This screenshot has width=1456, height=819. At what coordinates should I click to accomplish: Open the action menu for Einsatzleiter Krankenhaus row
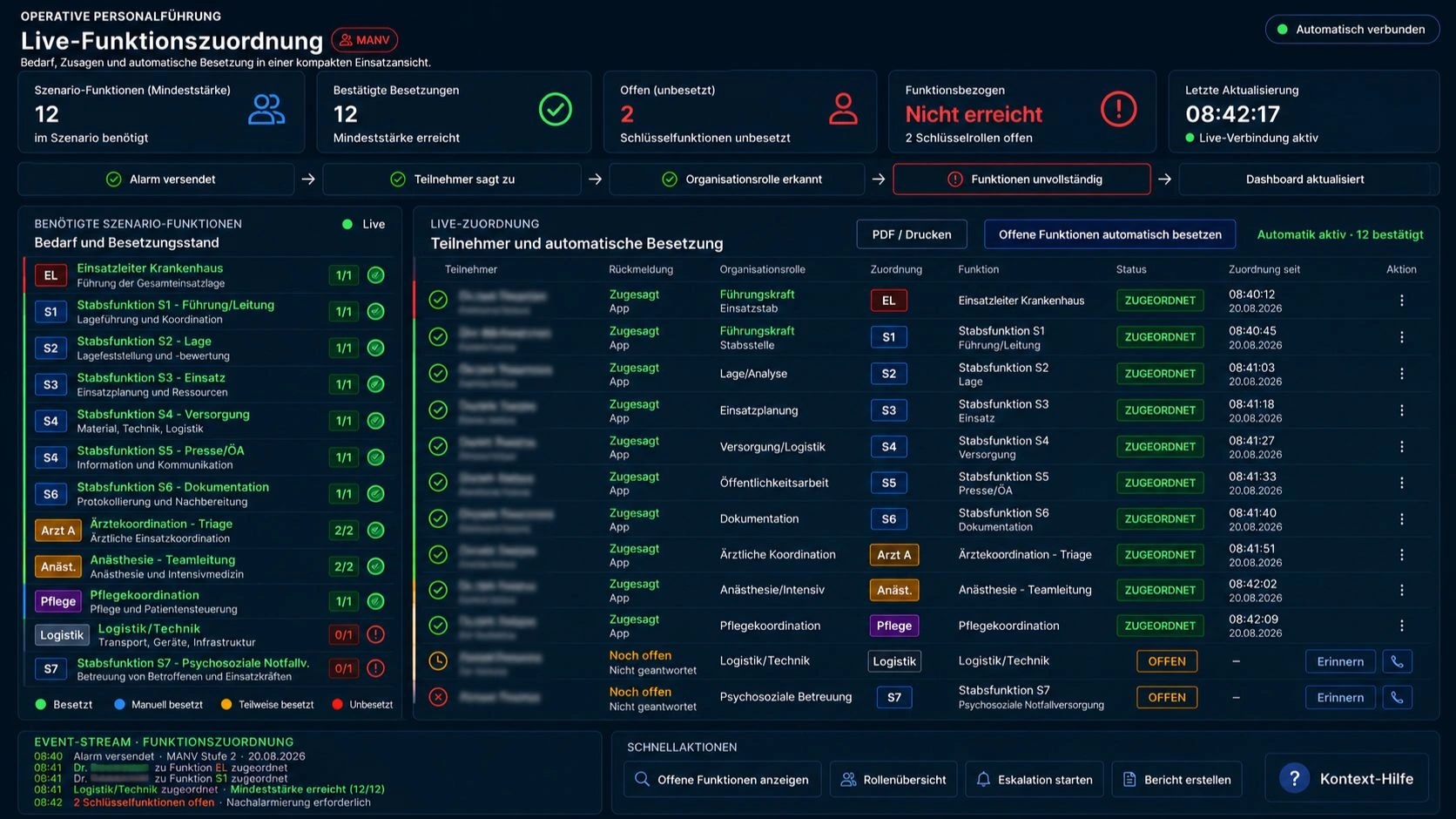[1401, 301]
